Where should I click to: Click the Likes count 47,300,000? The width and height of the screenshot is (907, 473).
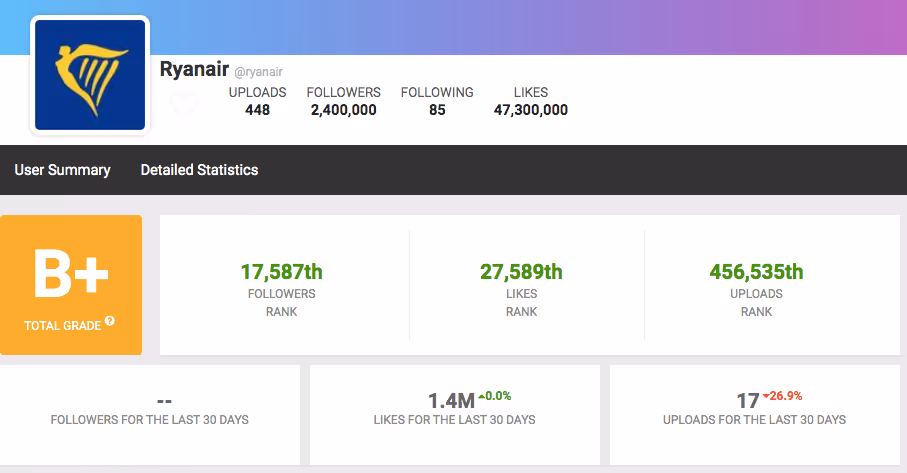pos(531,110)
